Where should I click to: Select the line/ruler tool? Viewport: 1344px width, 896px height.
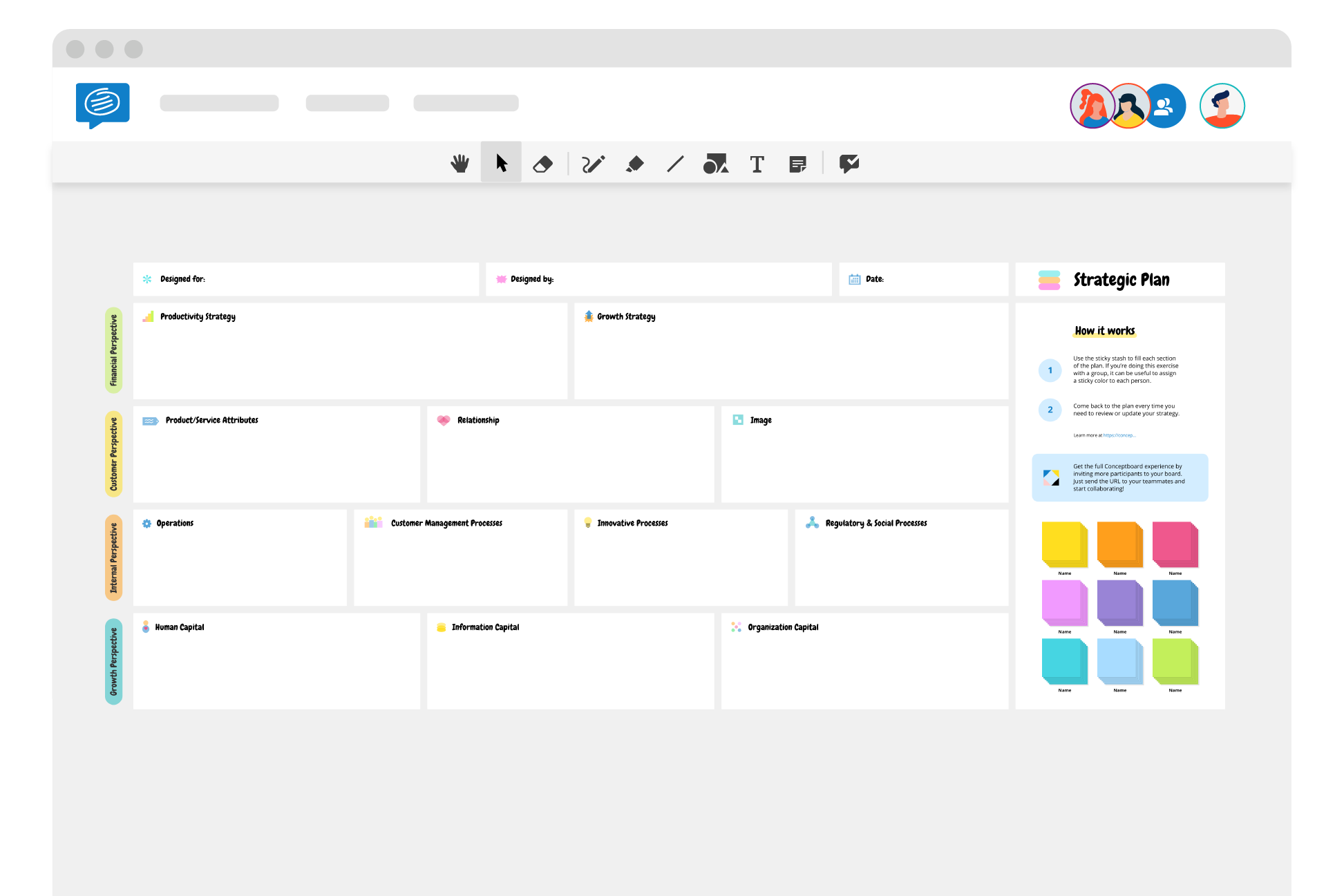coord(675,163)
